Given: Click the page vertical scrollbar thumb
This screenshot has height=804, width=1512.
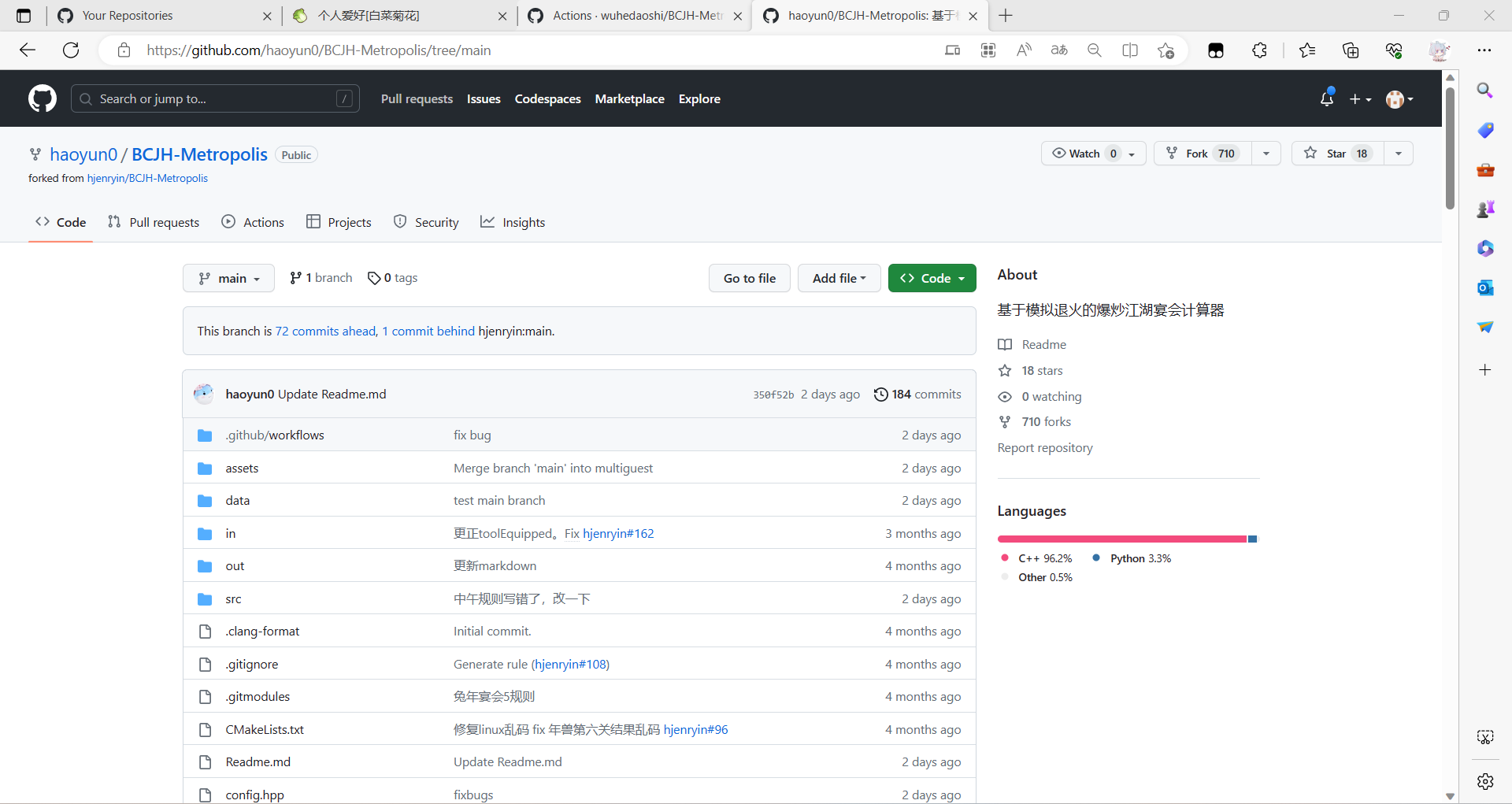Looking at the screenshot, I should [1450, 147].
